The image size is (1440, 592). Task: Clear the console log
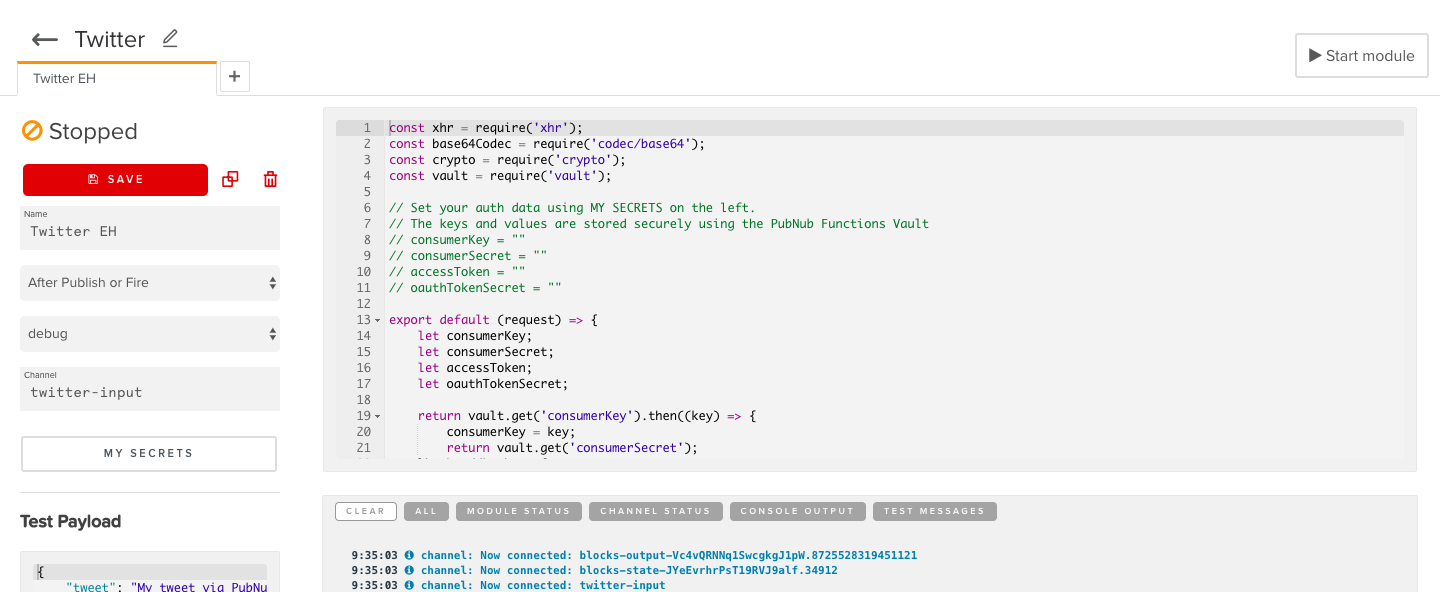pyautogui.click(x=366, y=511)
